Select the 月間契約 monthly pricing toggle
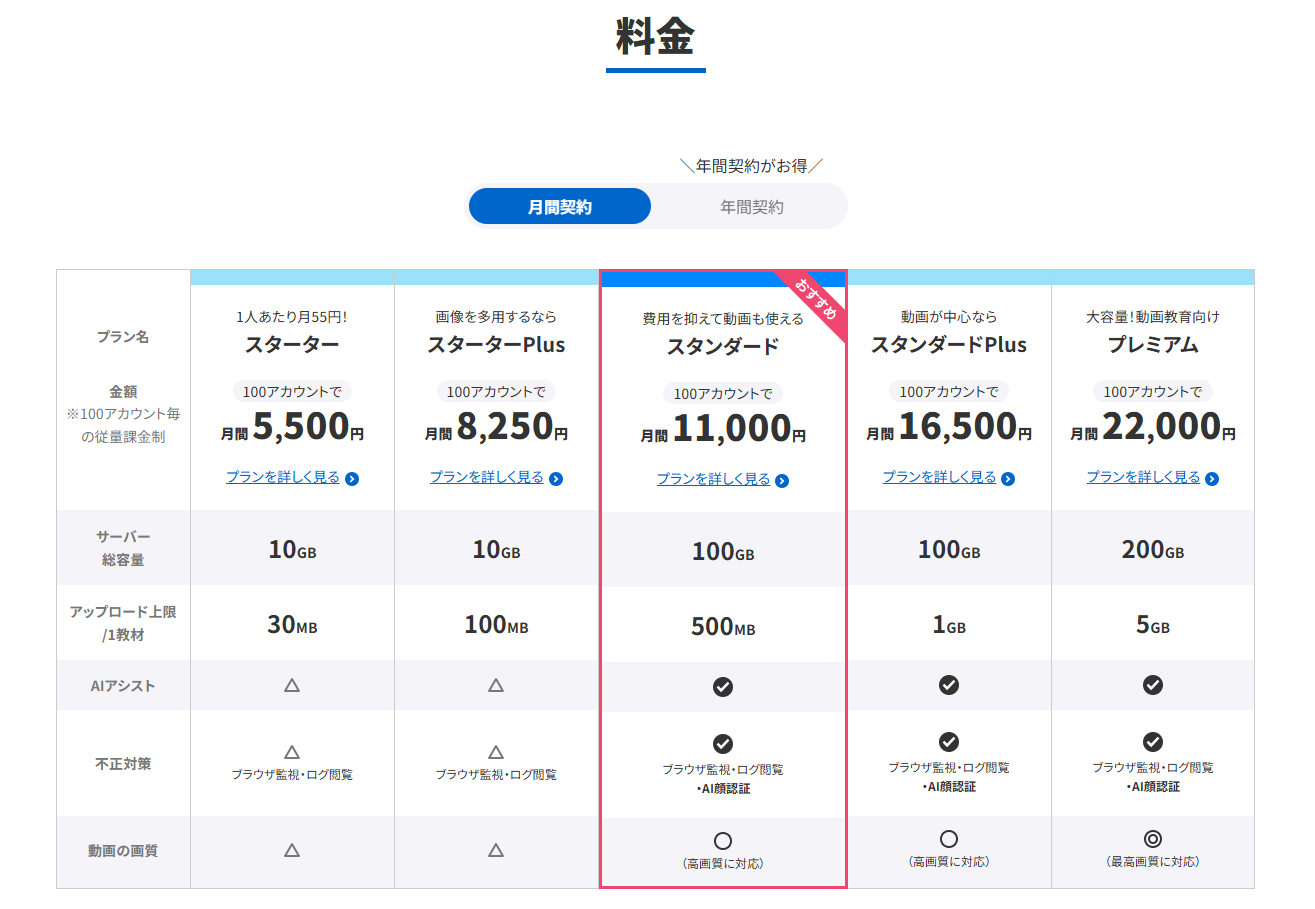The width and height of the screenshot is (1315, 909). 560,207
